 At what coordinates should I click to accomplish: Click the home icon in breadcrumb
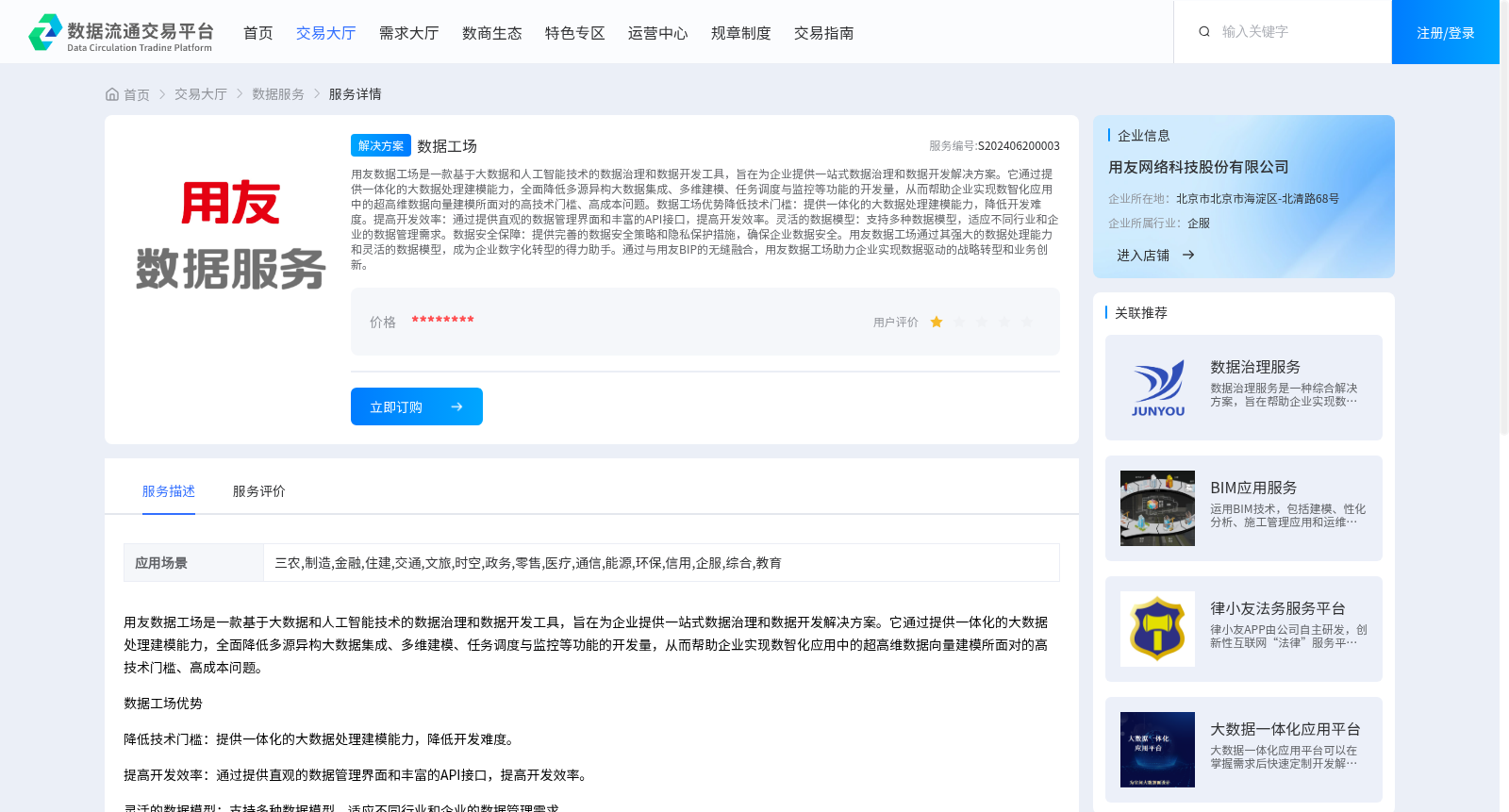pyautogui.click(x=112, y=94)
